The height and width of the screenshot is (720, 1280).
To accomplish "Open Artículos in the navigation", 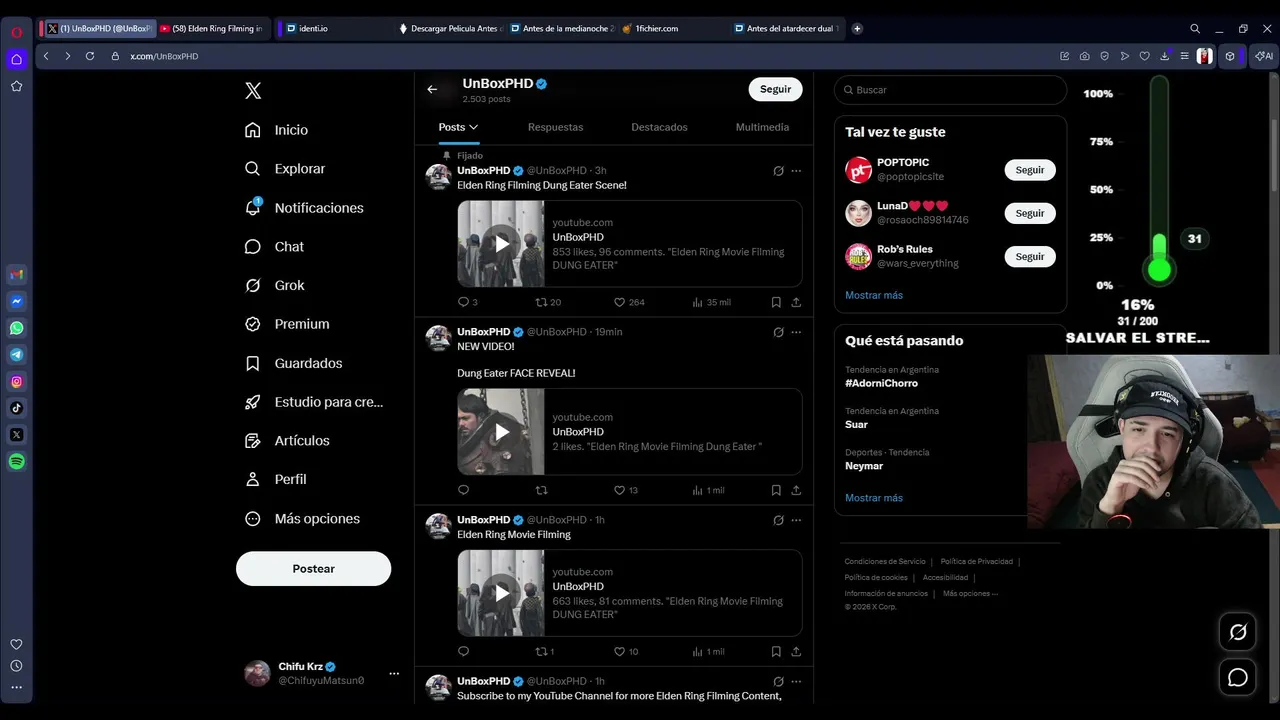I will click(287, 441).
